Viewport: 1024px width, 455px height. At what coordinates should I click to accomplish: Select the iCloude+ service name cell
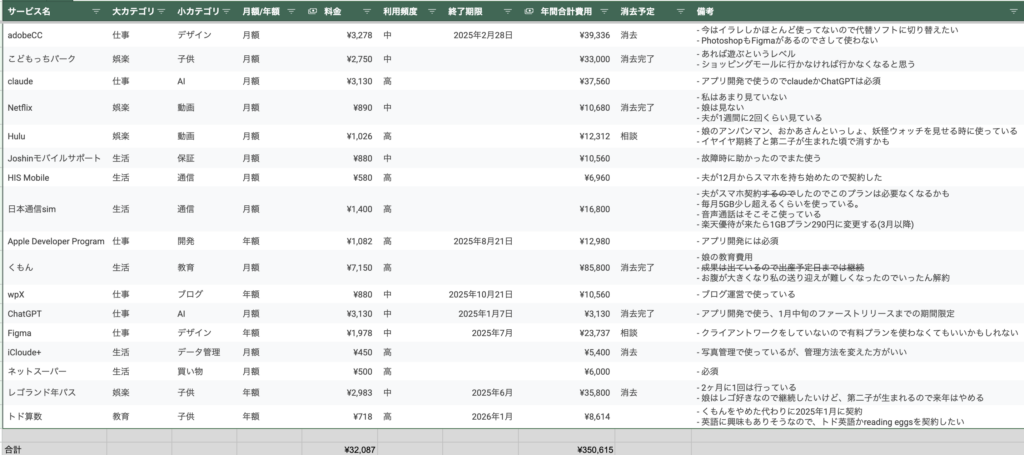pyautogui.click(x=55, y=352)
